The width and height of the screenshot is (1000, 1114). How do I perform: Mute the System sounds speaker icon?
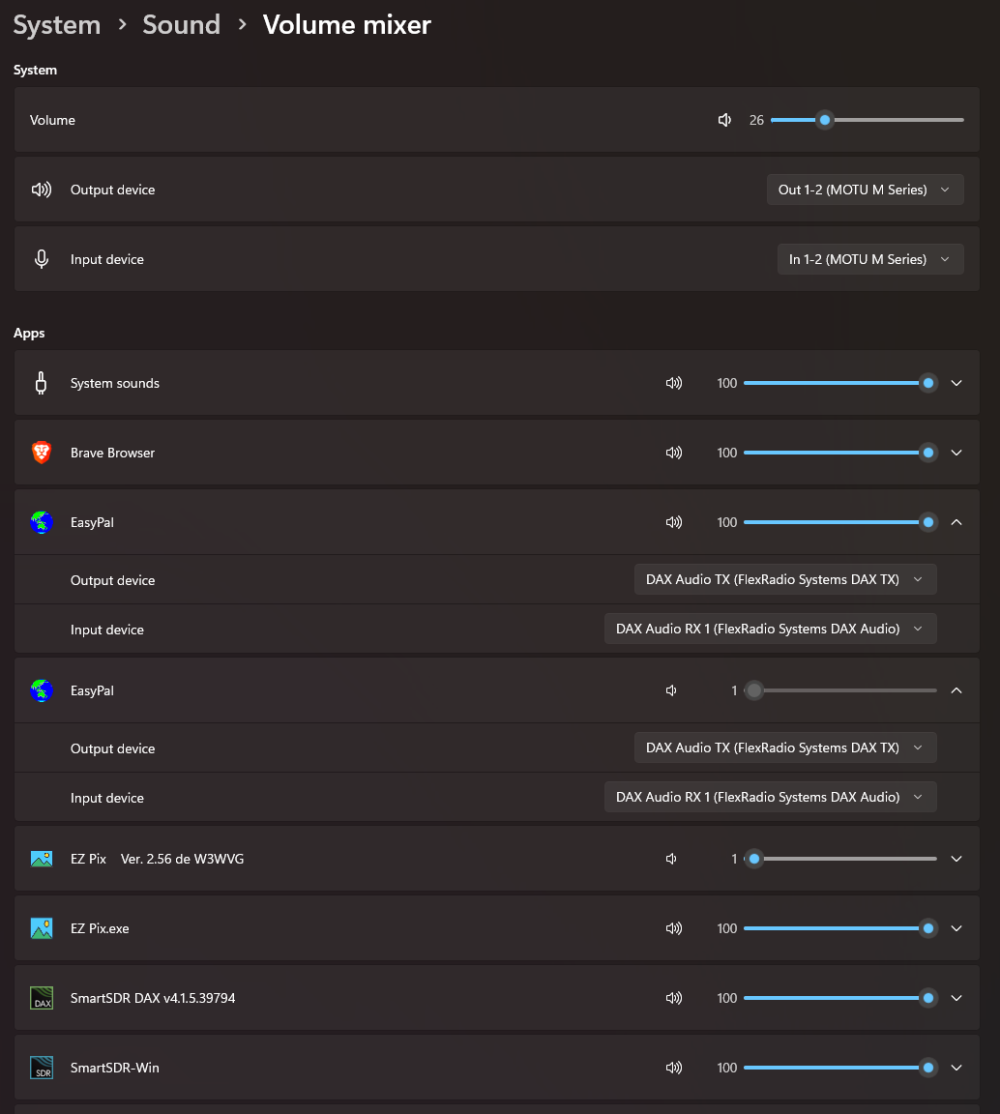pos(674,383)
